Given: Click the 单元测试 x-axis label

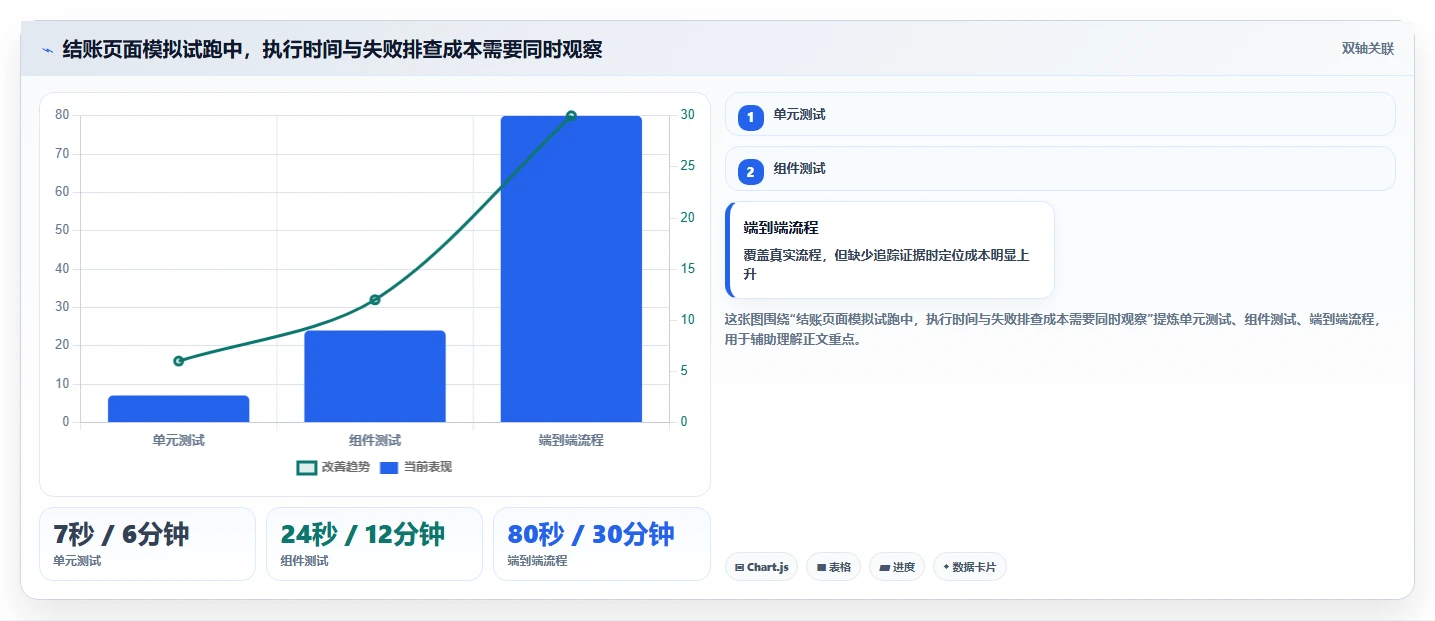Looking at the screenshot, I should [178, 440].
